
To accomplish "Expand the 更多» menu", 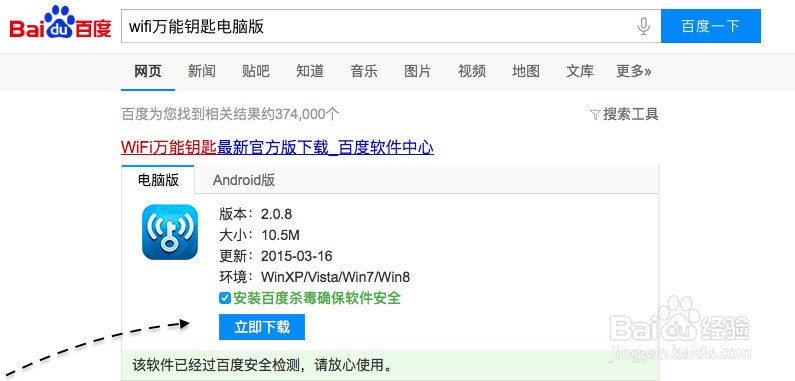I will tap(633, 71).
